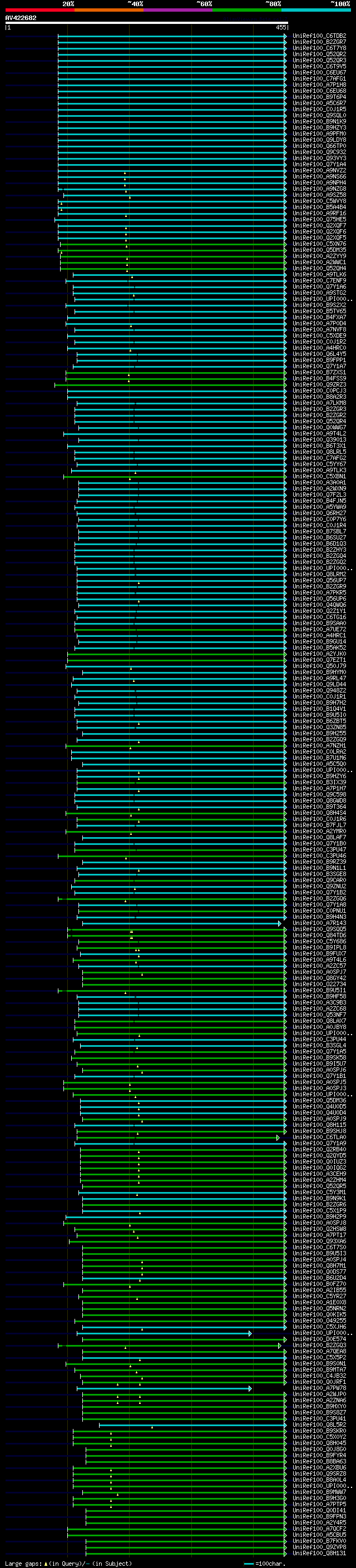Select hit UniRef100_A7P1H8
Image resolution: width=356 pixels, height=1568 pixels.
[319, 85]
